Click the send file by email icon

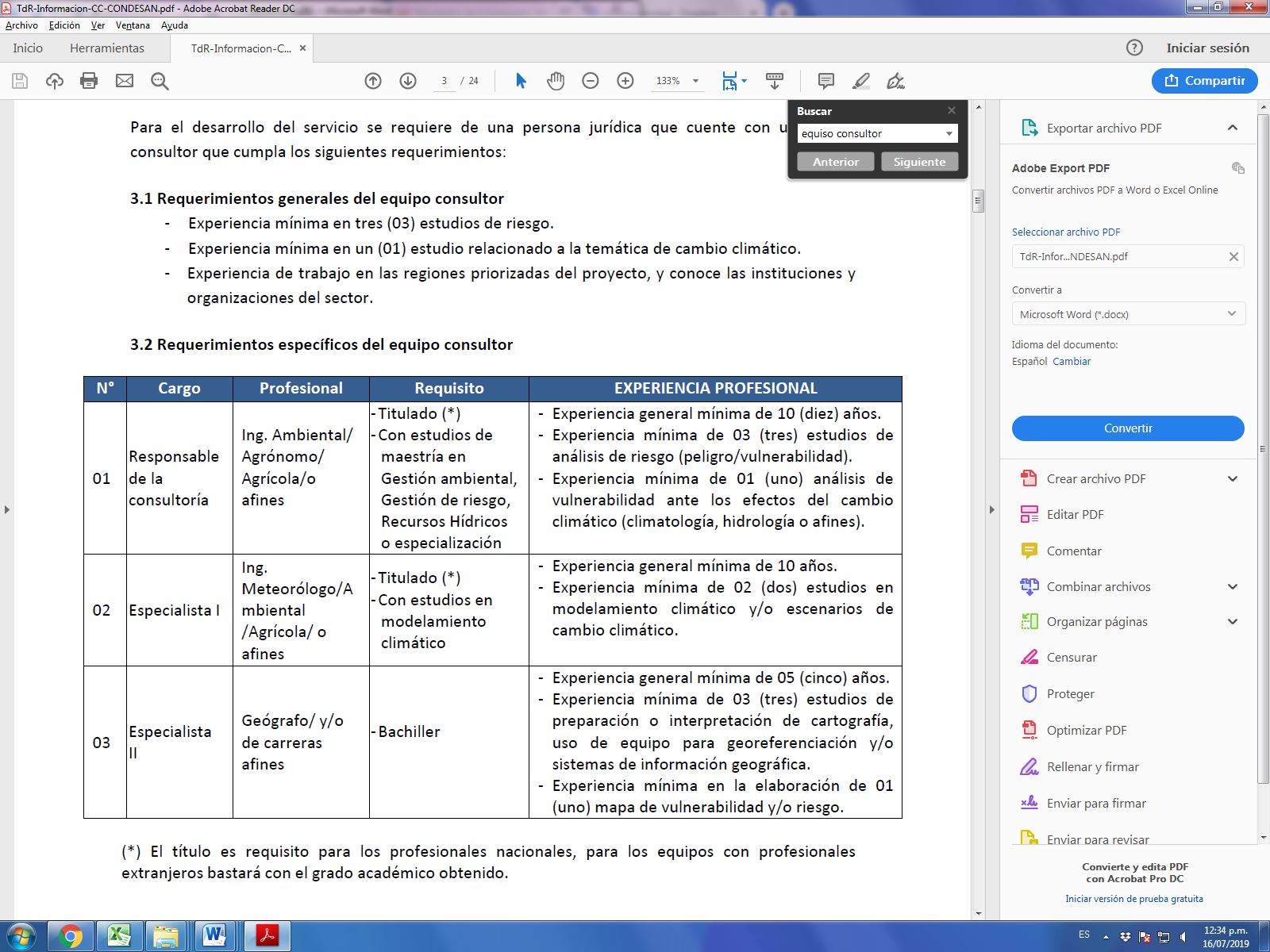(125, 81)
